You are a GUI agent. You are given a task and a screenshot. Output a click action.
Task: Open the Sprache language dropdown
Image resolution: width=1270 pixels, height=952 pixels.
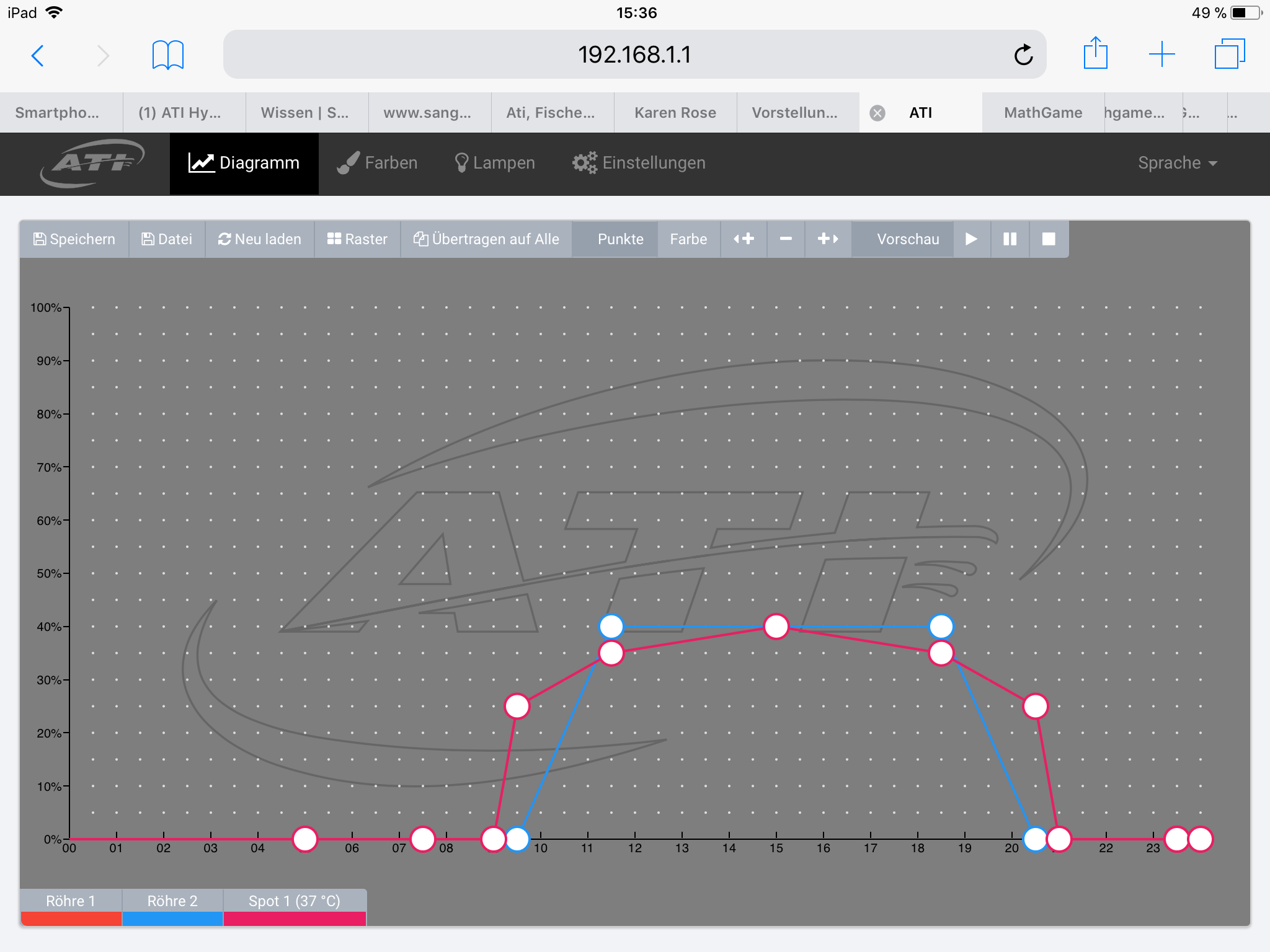[1177, 163]
